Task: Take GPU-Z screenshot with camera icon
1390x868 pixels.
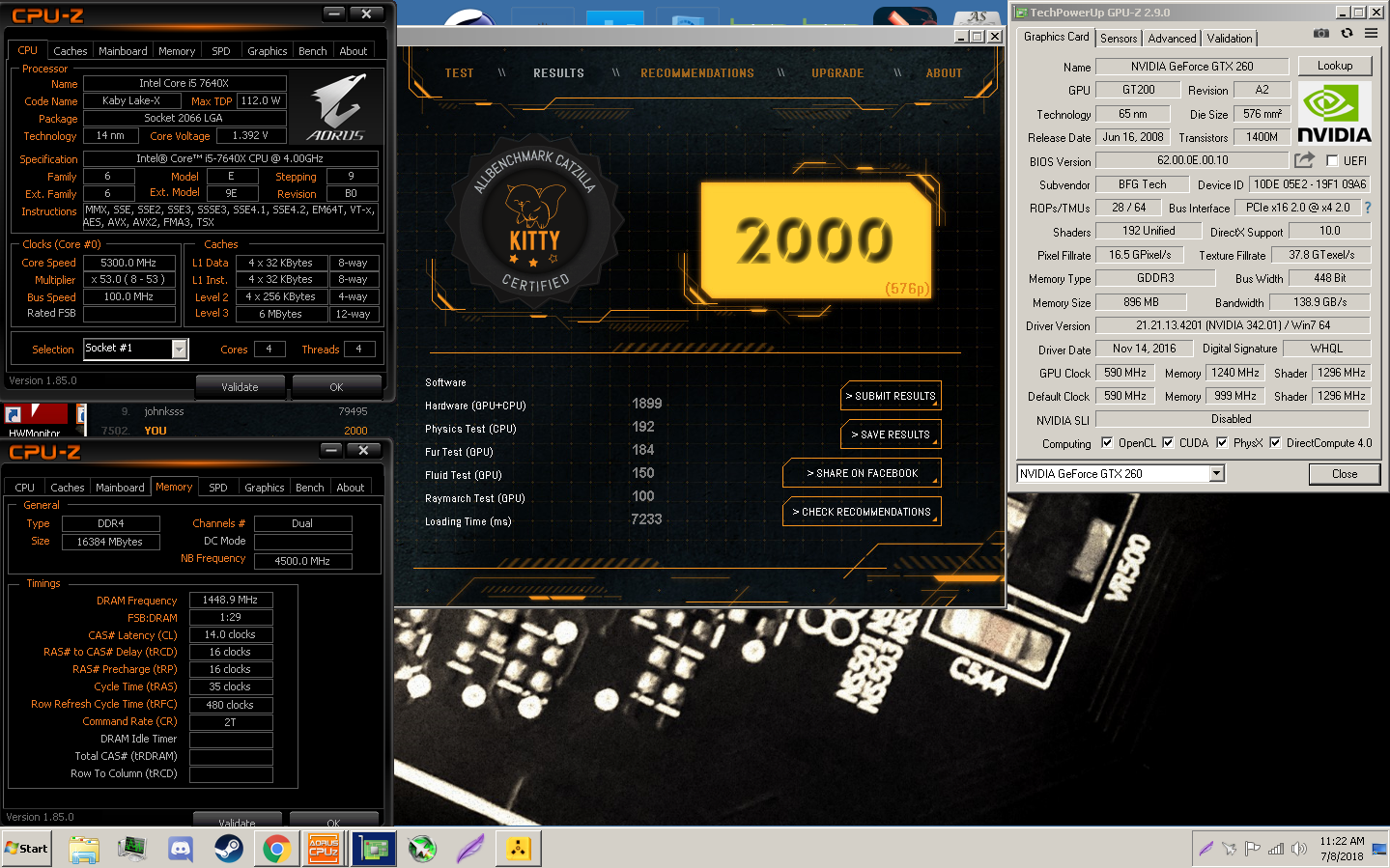Action: coord(1320,33)
